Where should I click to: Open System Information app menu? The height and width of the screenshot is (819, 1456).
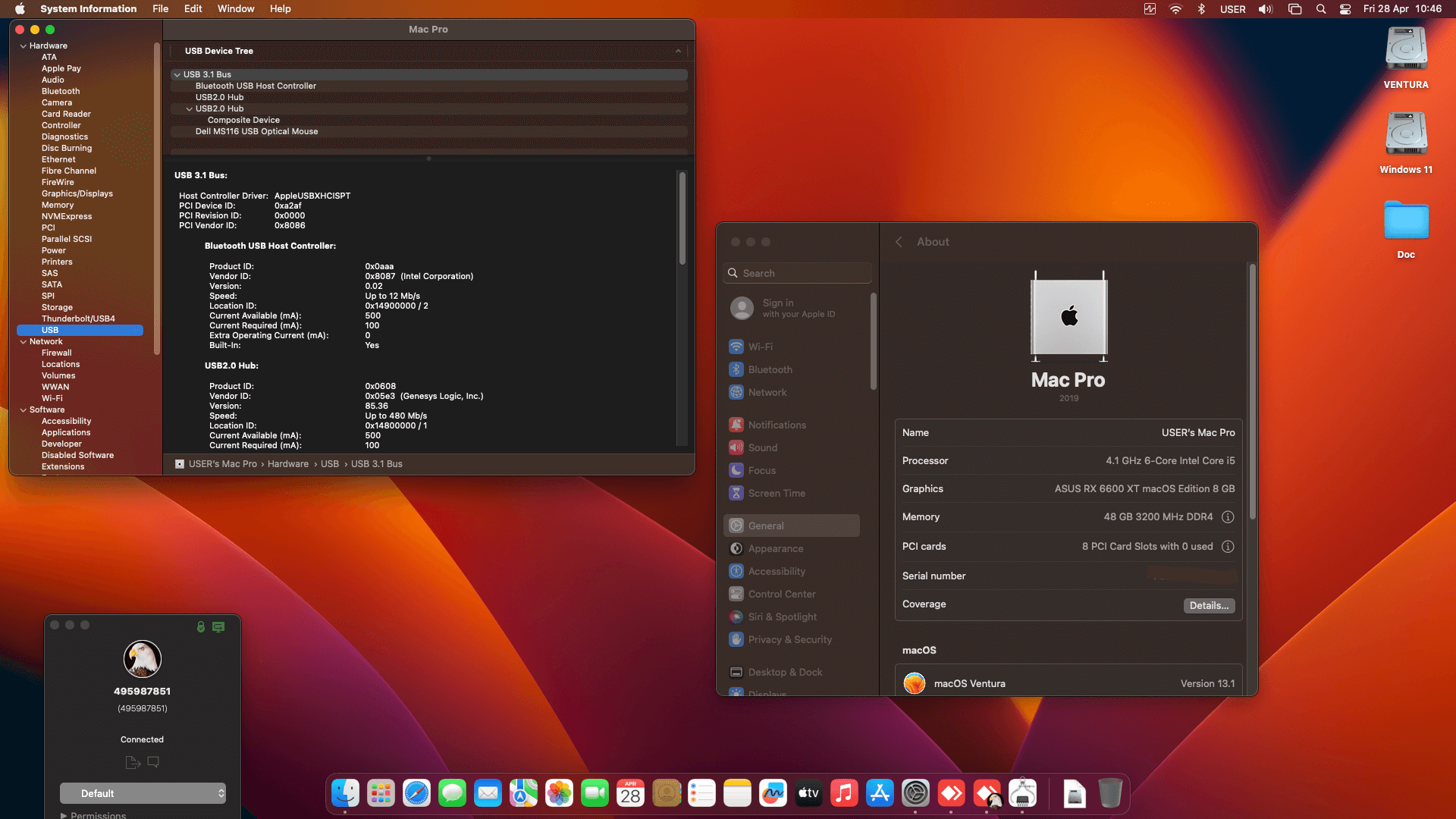89,9
